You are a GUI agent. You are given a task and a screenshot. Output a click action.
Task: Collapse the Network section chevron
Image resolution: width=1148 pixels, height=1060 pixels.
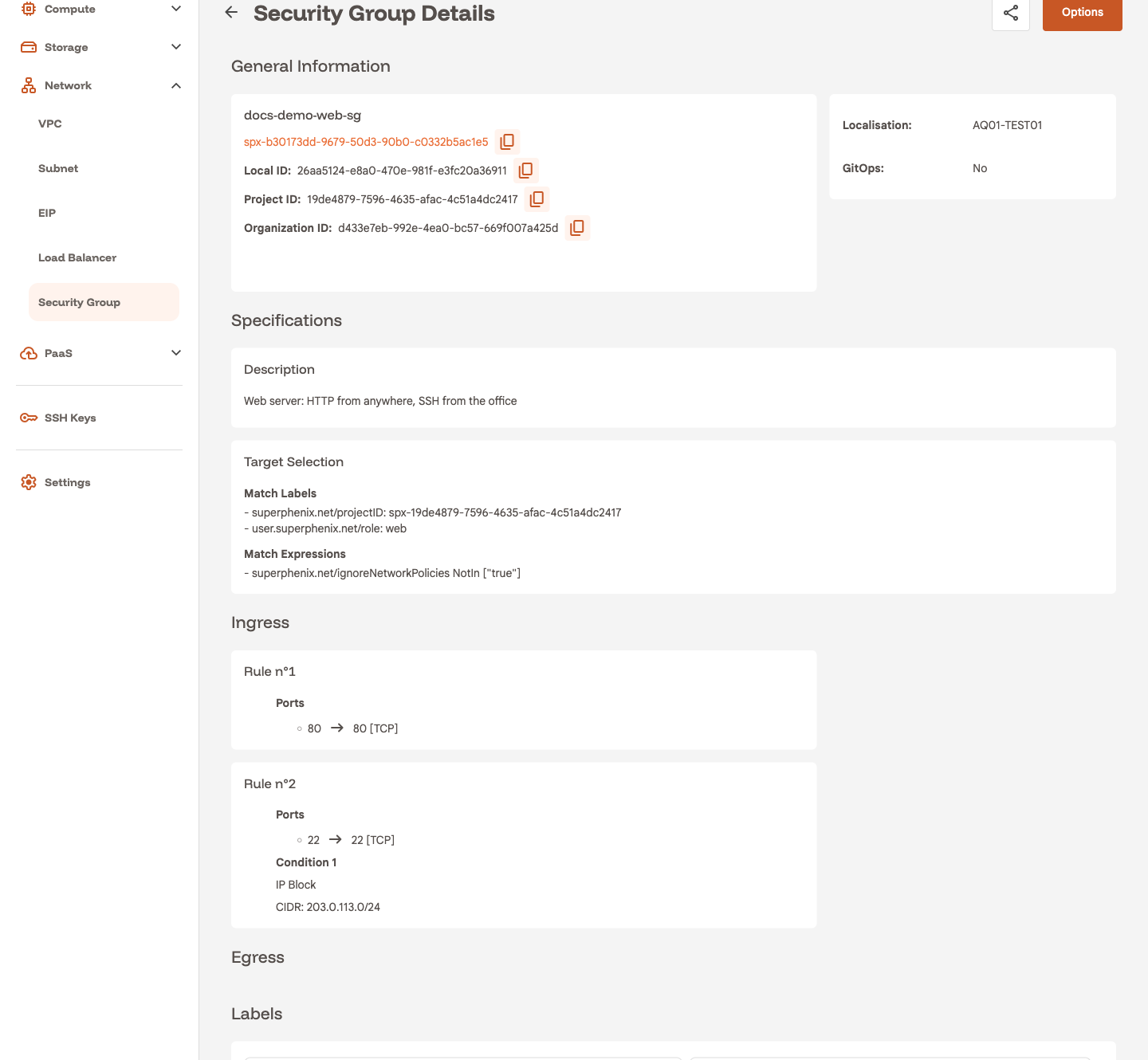(176, 85)
